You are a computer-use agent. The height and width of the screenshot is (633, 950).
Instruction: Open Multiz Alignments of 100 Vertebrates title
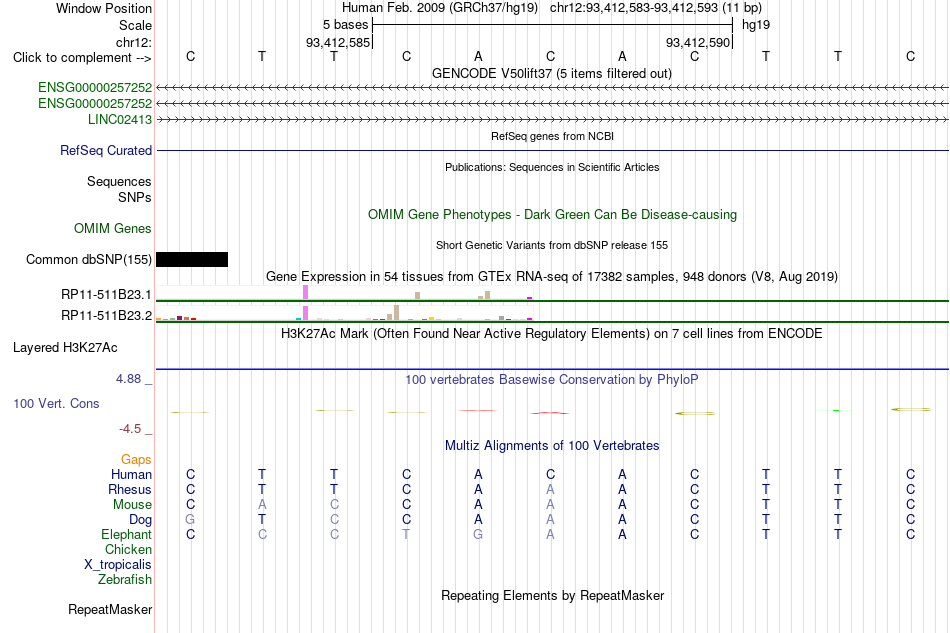pos(552,445)
